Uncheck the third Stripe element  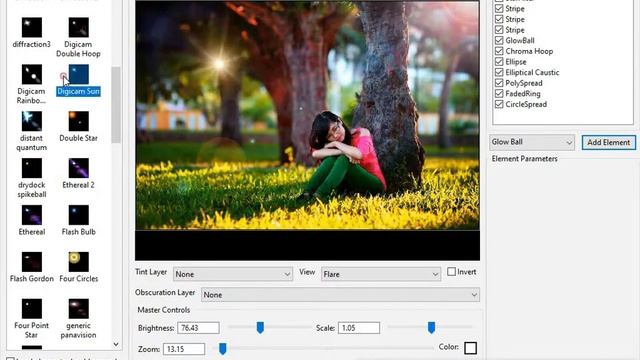499,30
